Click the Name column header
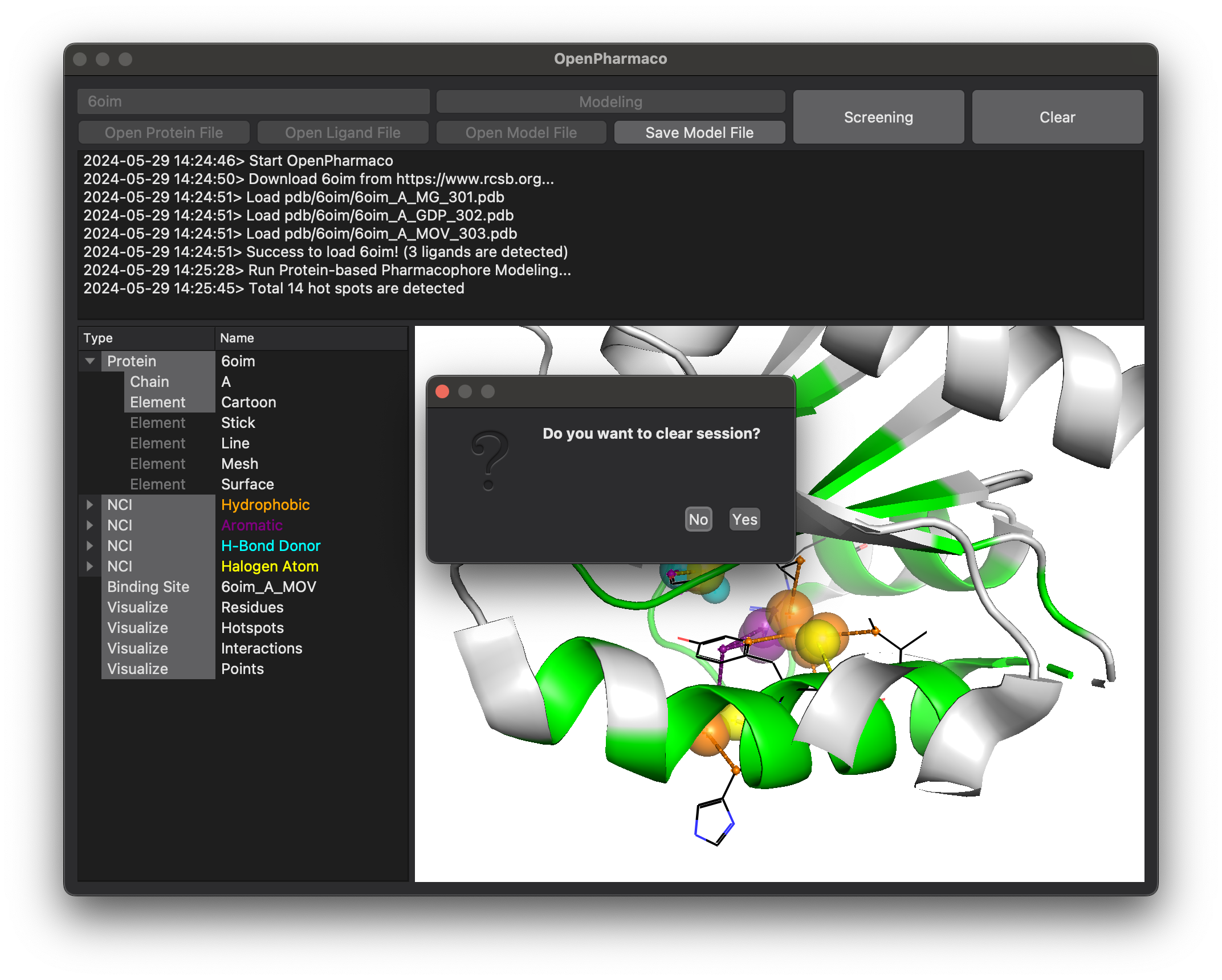Image resolution: width=1222 pixels, height=980 pixels. pyautogui.click(x=311, y=338)
